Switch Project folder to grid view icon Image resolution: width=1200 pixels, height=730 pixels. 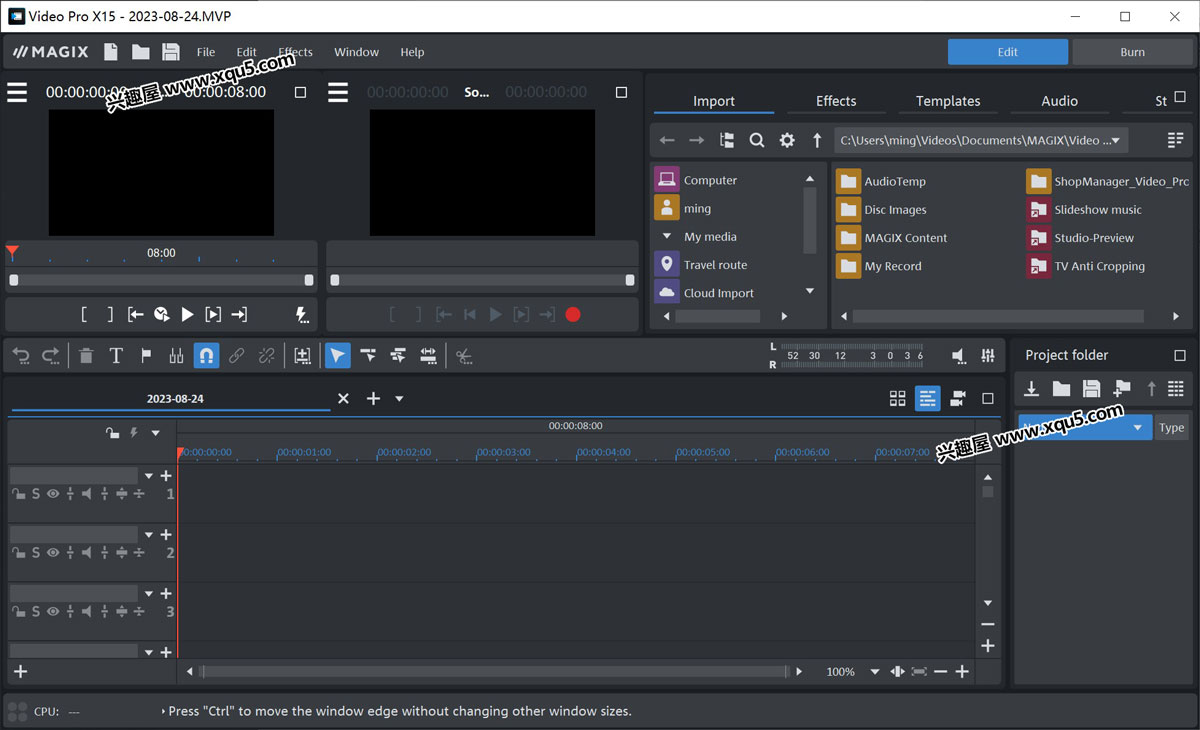(1175, 389)
